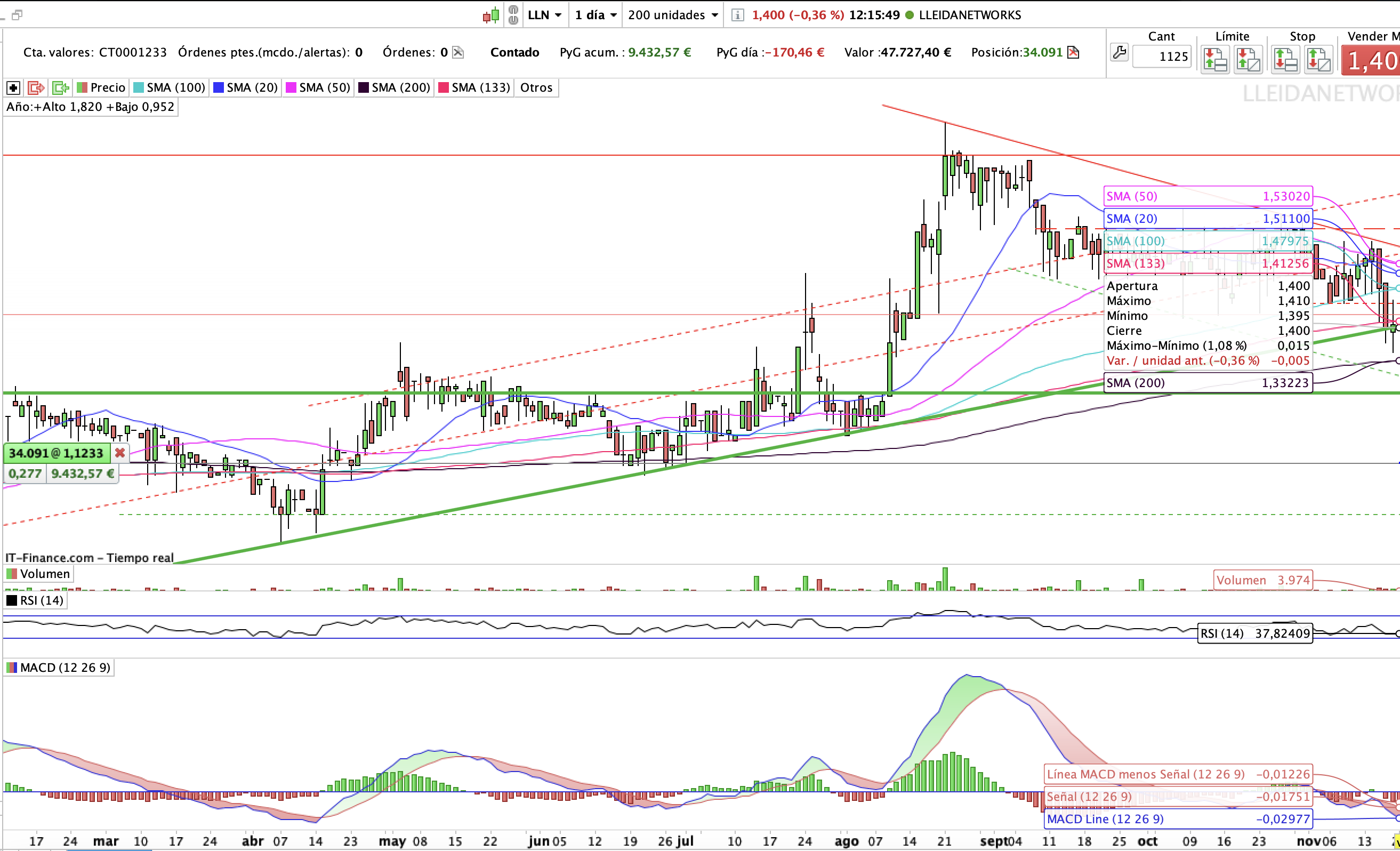Click the black plus add-indicator icon
This screenshot has width=1400, height=851.
13,88
